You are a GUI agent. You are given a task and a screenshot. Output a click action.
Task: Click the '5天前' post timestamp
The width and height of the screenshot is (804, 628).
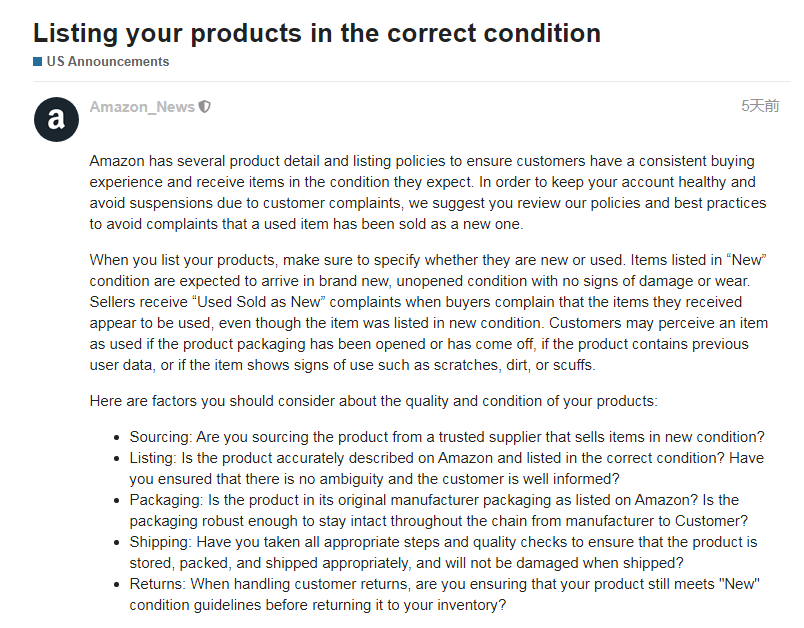[760, 106]
